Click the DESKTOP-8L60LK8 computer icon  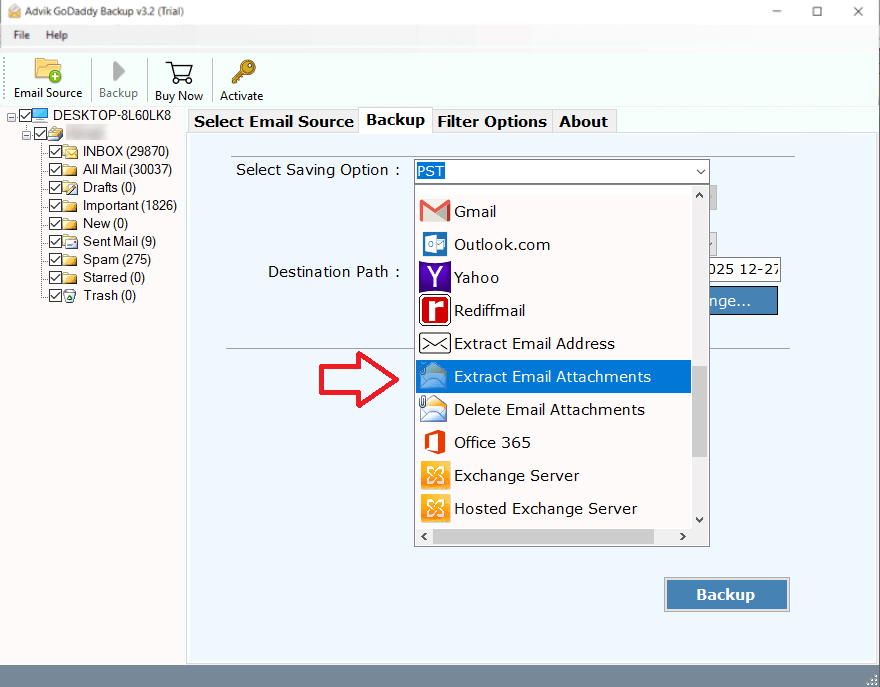coord(40,115)
